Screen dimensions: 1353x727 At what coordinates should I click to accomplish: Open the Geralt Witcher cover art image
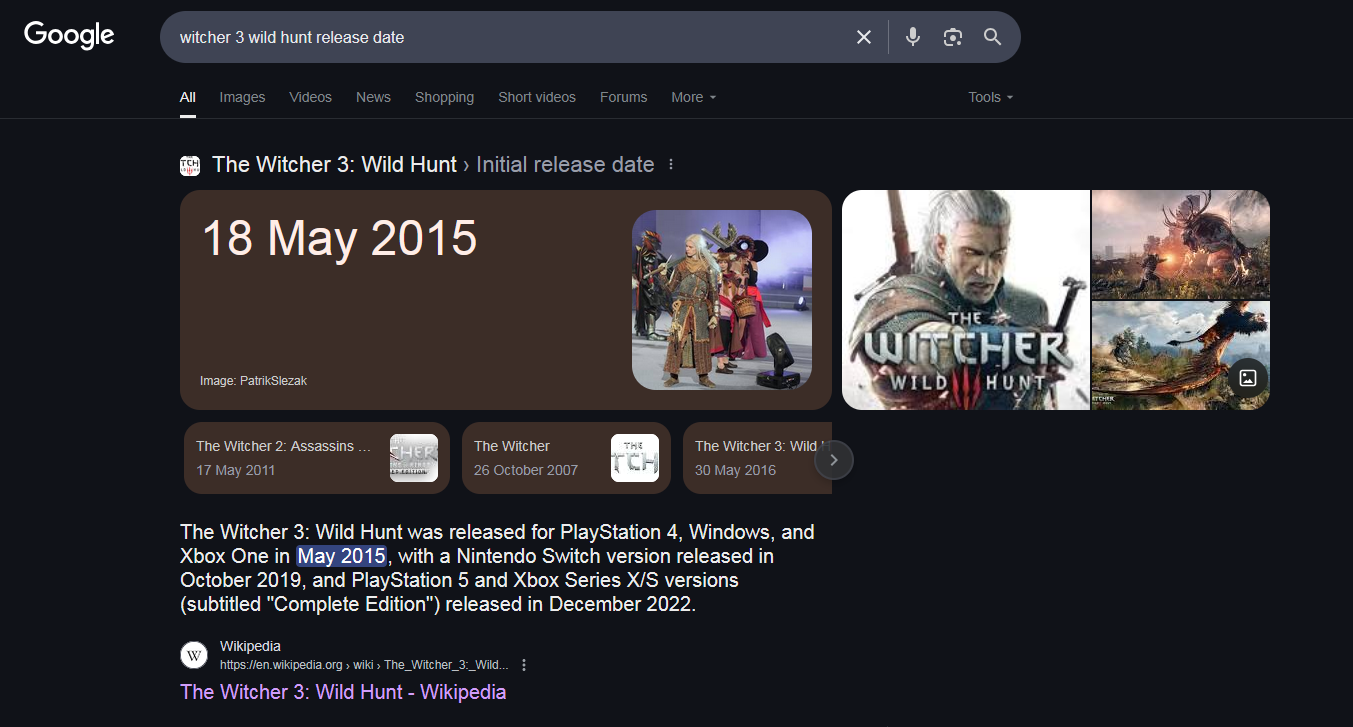pyautogui.click(x=966, y=300)
